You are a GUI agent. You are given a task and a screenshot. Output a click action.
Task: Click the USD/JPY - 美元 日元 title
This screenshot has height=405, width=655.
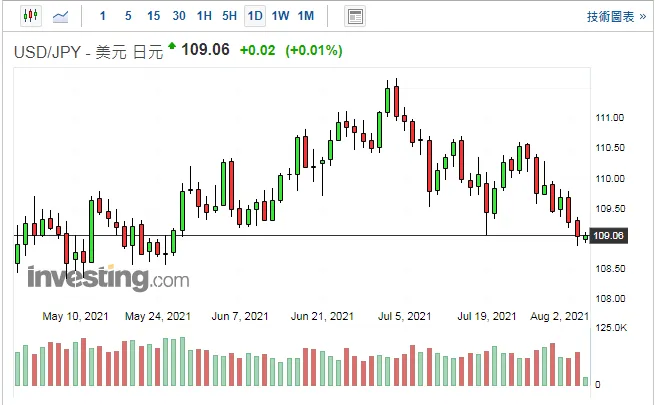coord(88,52)
